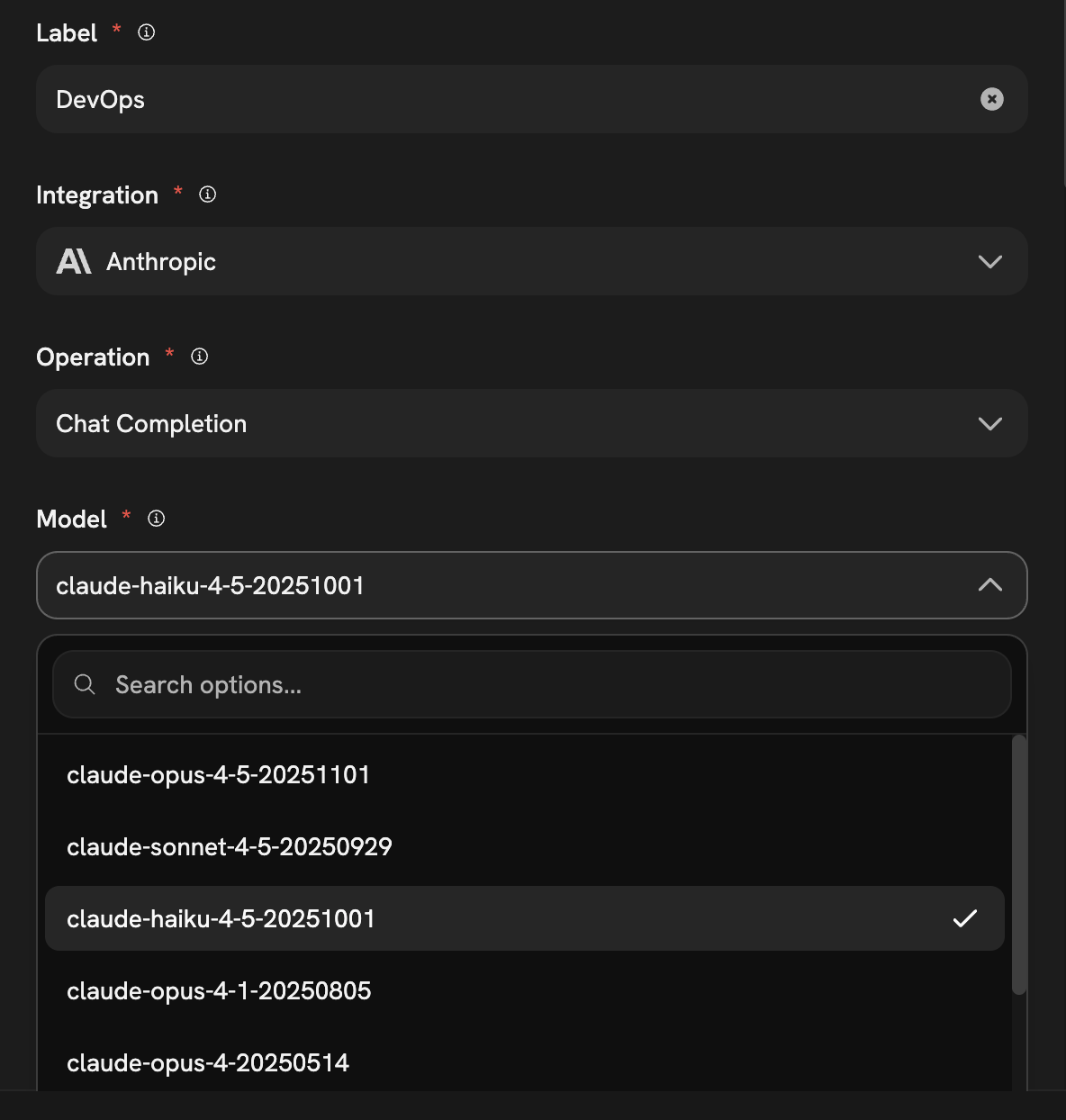This screenshot has height=1120, width=1066.
Task: Pick claude-opus-4-1-20250805 model
Action: tap(219, 990)
